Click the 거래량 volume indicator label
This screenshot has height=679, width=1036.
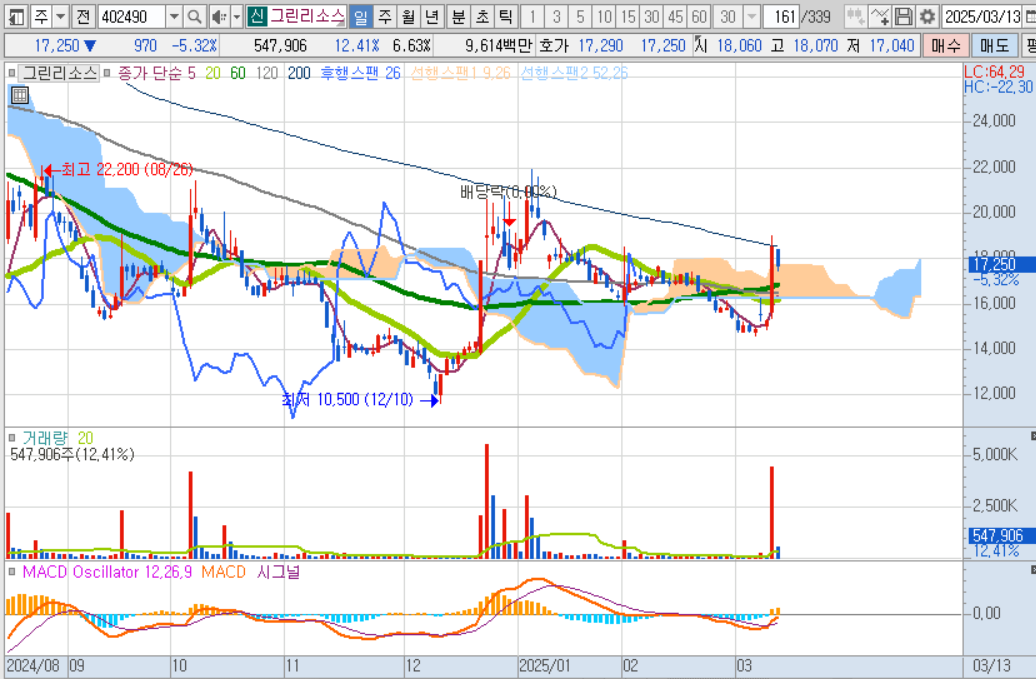[x=45, y=438]
